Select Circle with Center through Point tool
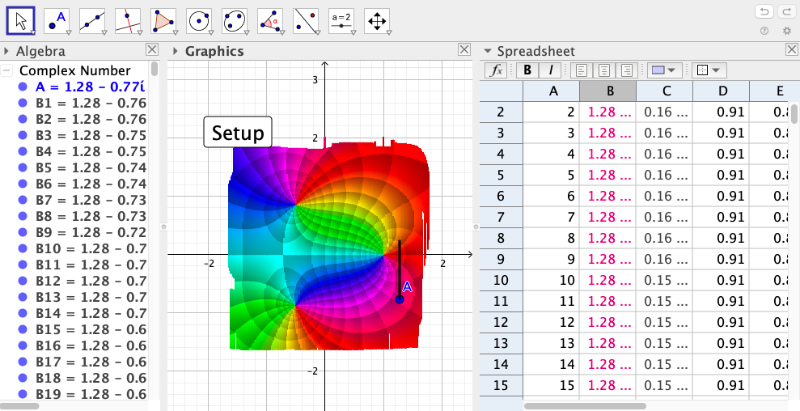This screenshot has width=800, height=411. click(199, 21)
